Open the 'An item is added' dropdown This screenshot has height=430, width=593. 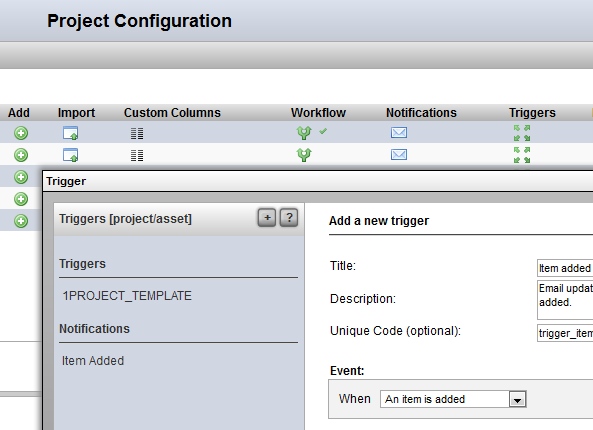pyautogui.click(x=453, y=399)
